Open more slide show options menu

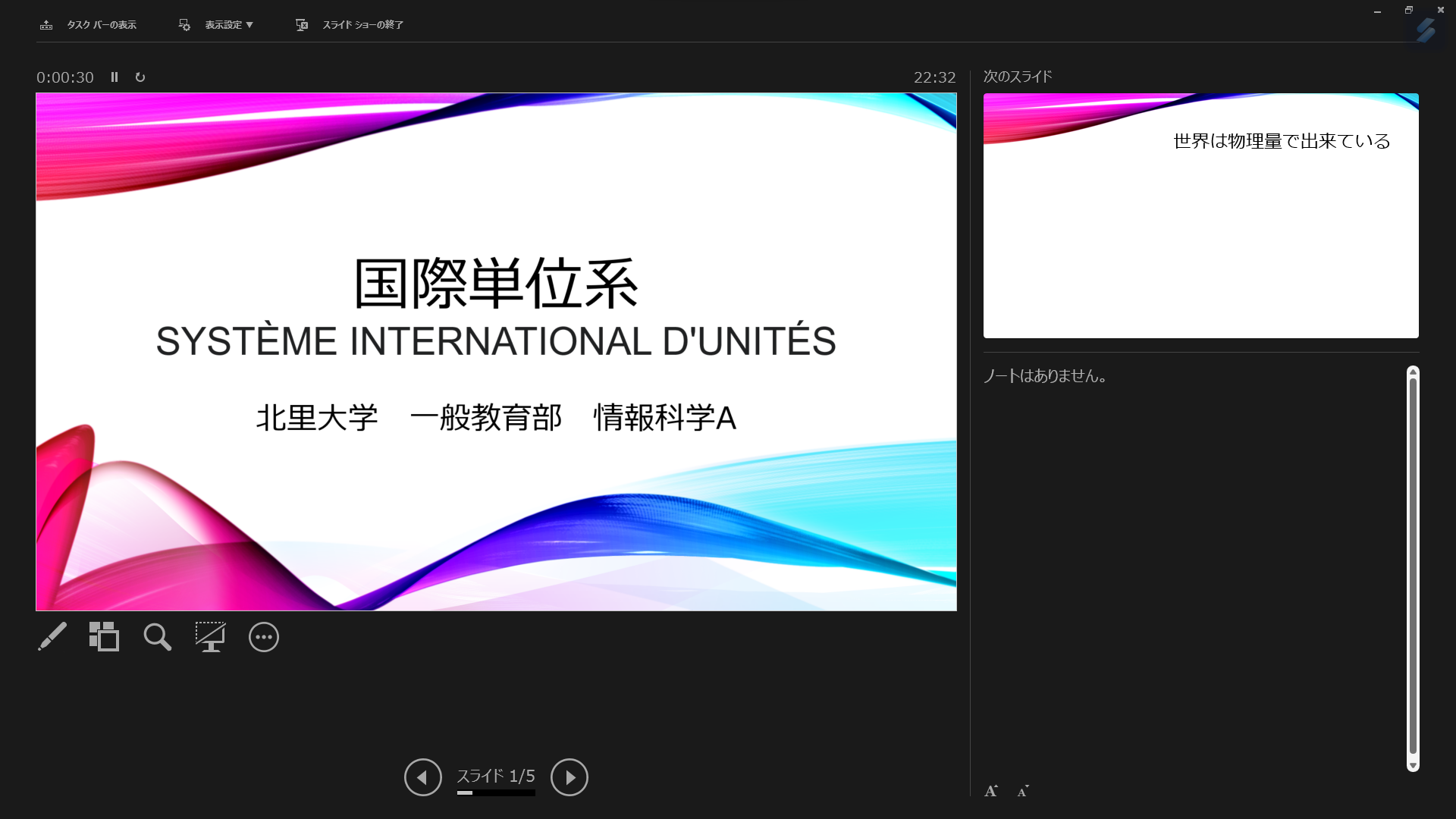click(x=263, y=637)
